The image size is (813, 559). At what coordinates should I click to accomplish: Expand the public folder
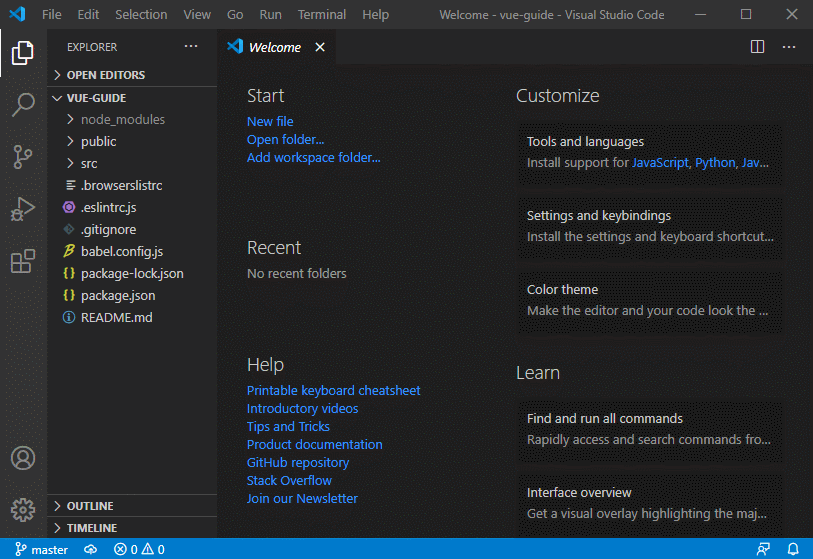pyautogui.click(x=132, y=141)
